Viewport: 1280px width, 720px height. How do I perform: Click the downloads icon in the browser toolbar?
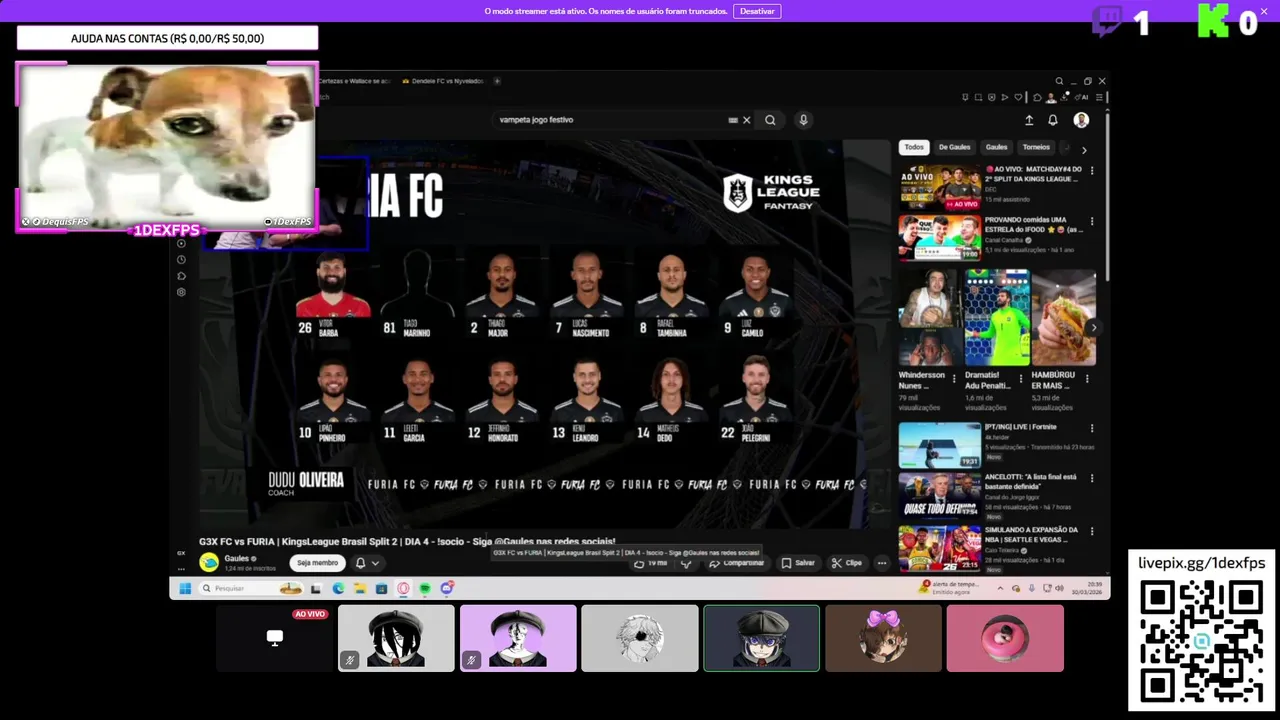[1064, 97]
